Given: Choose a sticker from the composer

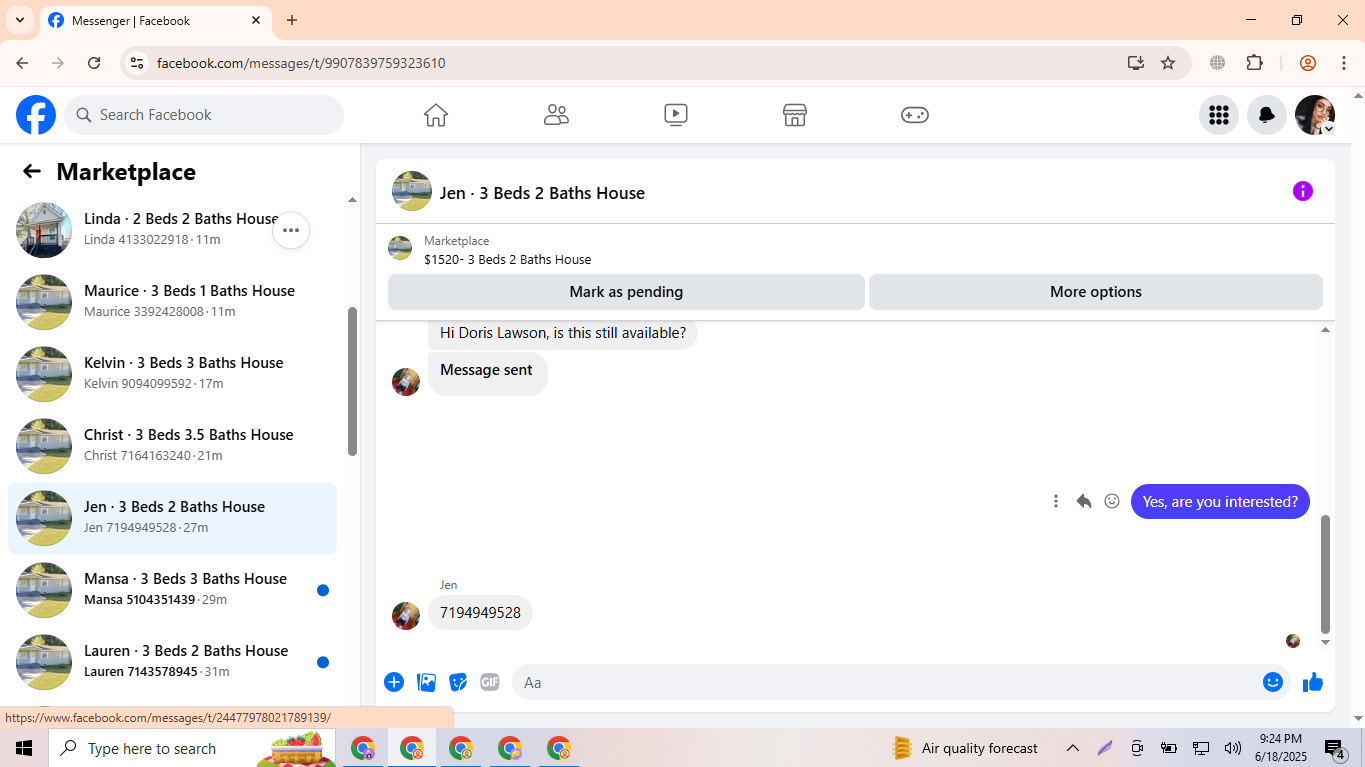Looking at the screenshot, I should [x=458, y=682].
